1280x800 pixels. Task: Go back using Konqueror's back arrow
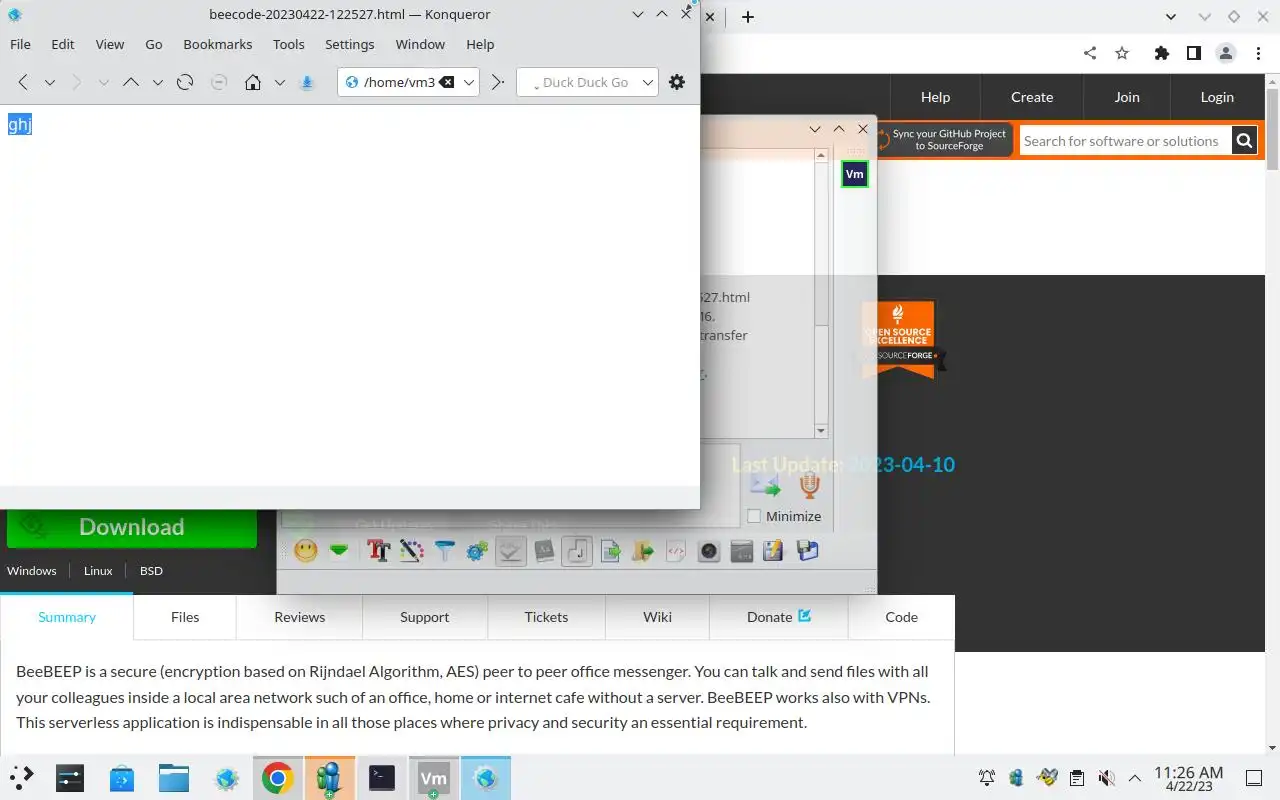pyautogui.click(x=22, y=82)
